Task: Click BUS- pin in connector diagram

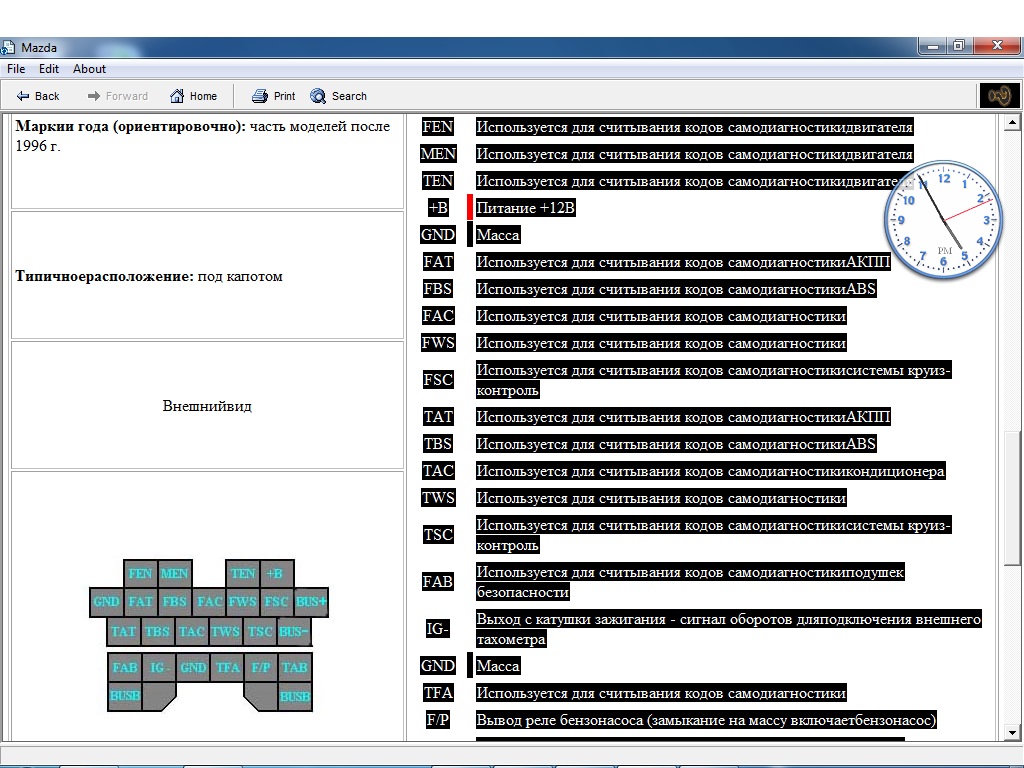Action: click(x=294, y=632)
